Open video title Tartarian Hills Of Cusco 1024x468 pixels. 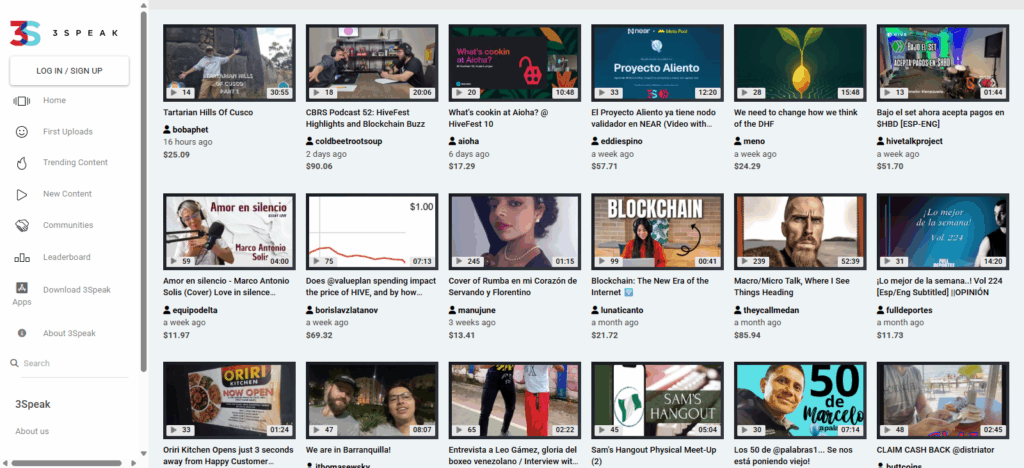[208, 112]
